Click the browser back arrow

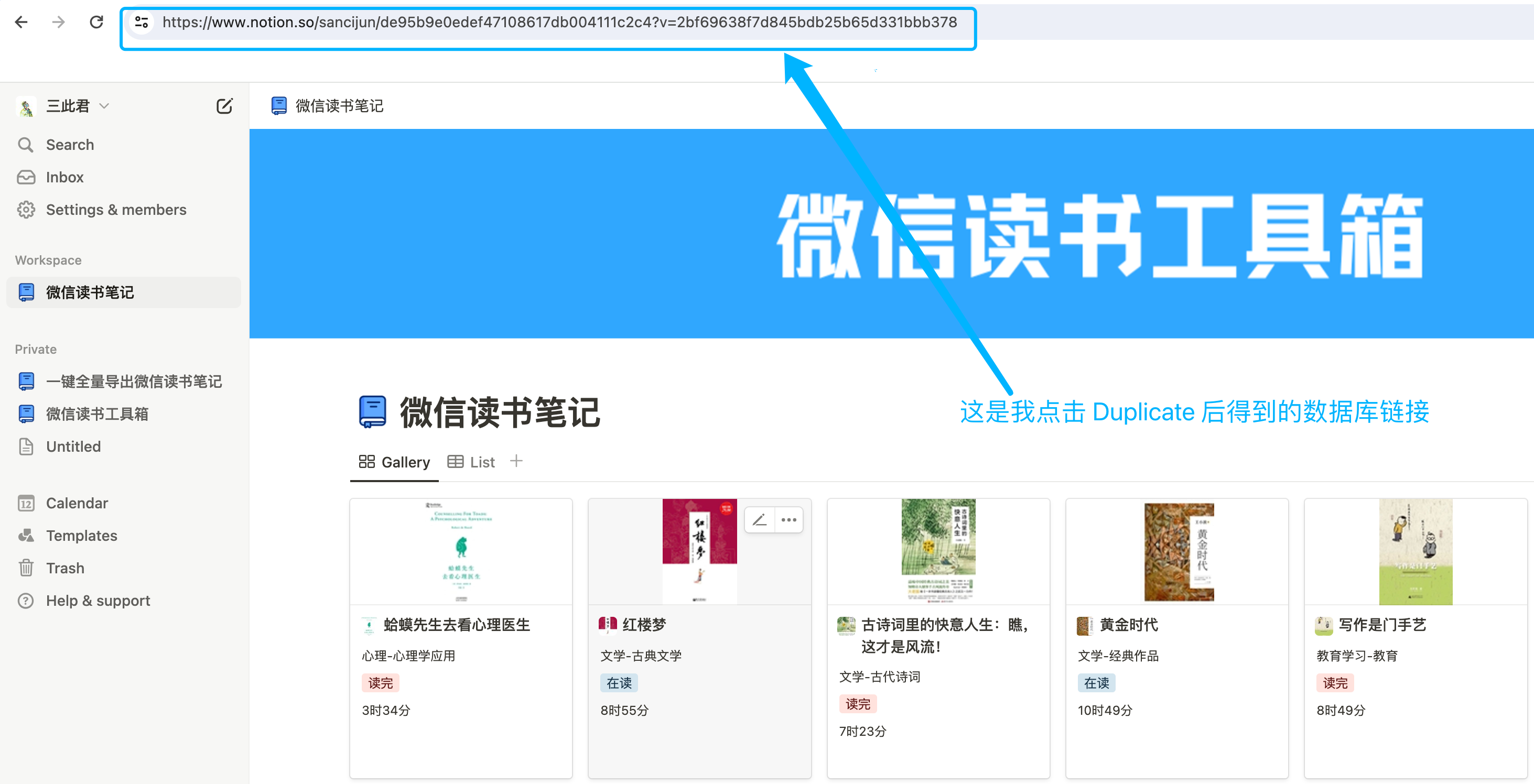[x=21, y=22]
